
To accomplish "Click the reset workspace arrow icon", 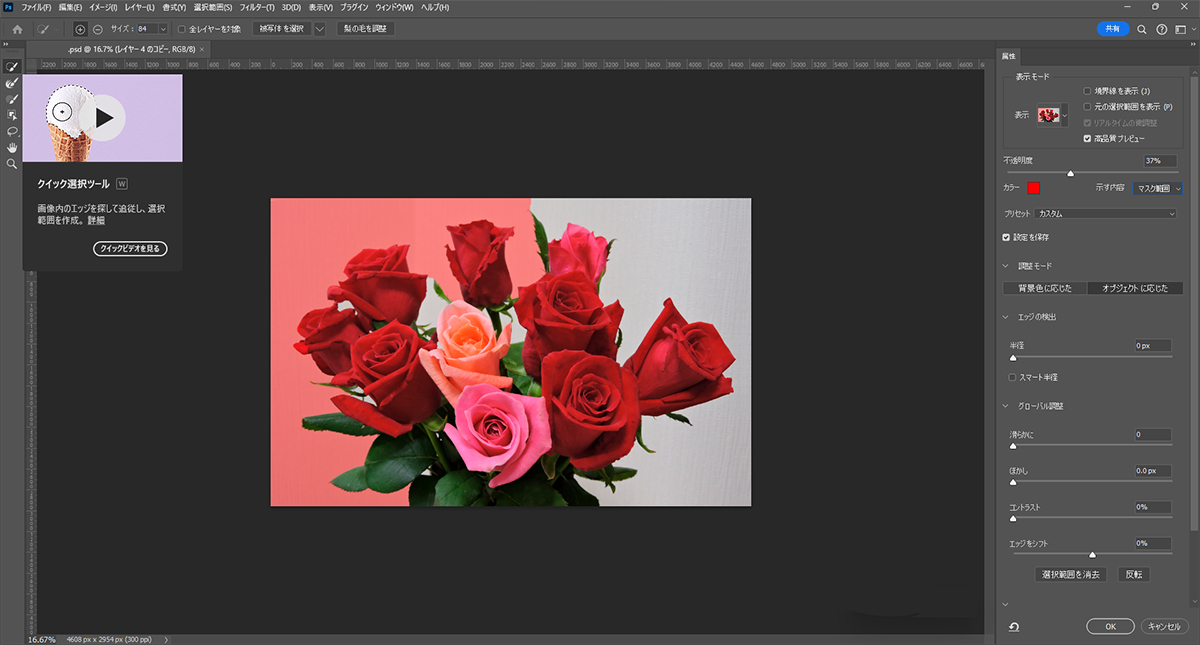I will [1014, 626].
